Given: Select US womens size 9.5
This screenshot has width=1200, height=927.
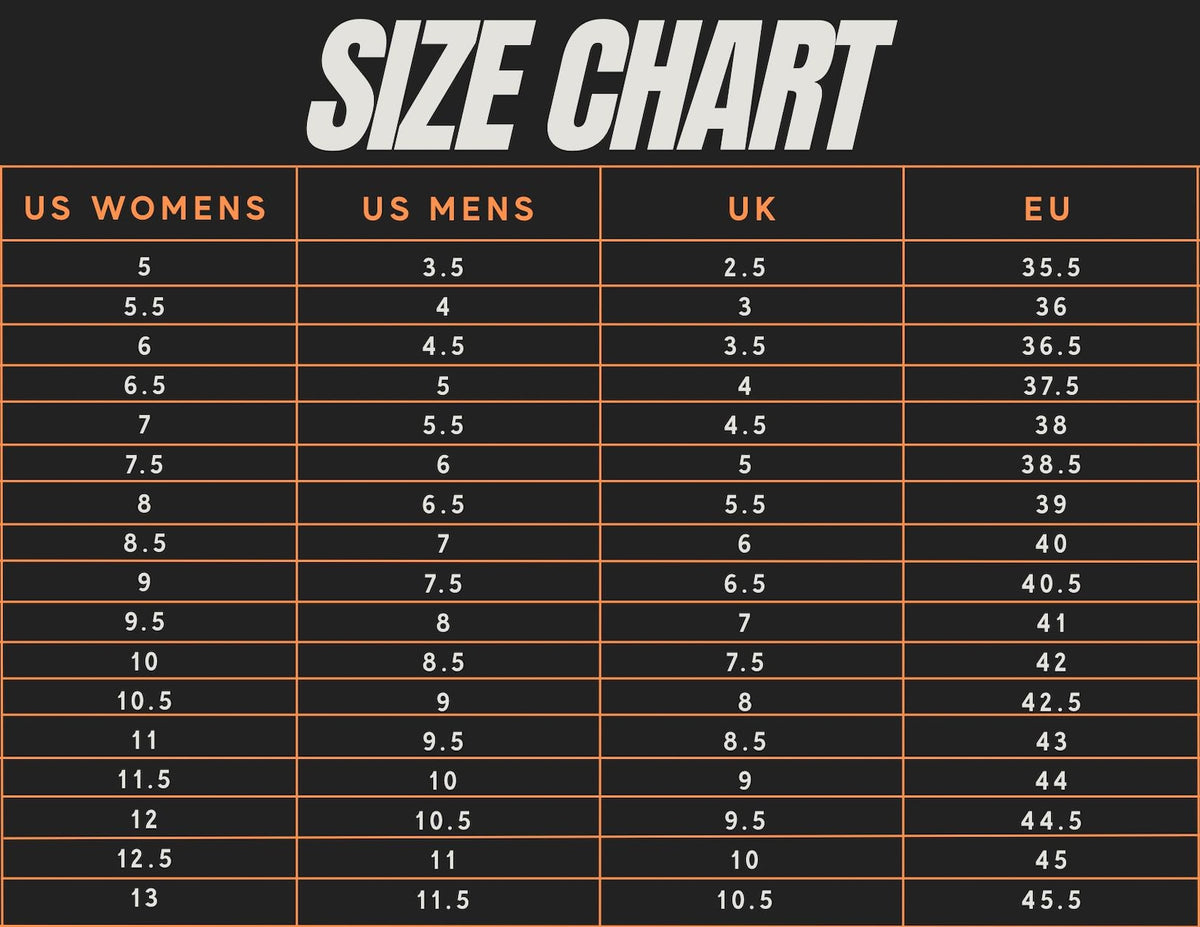Looking at the screenshot, I should 144,622.
